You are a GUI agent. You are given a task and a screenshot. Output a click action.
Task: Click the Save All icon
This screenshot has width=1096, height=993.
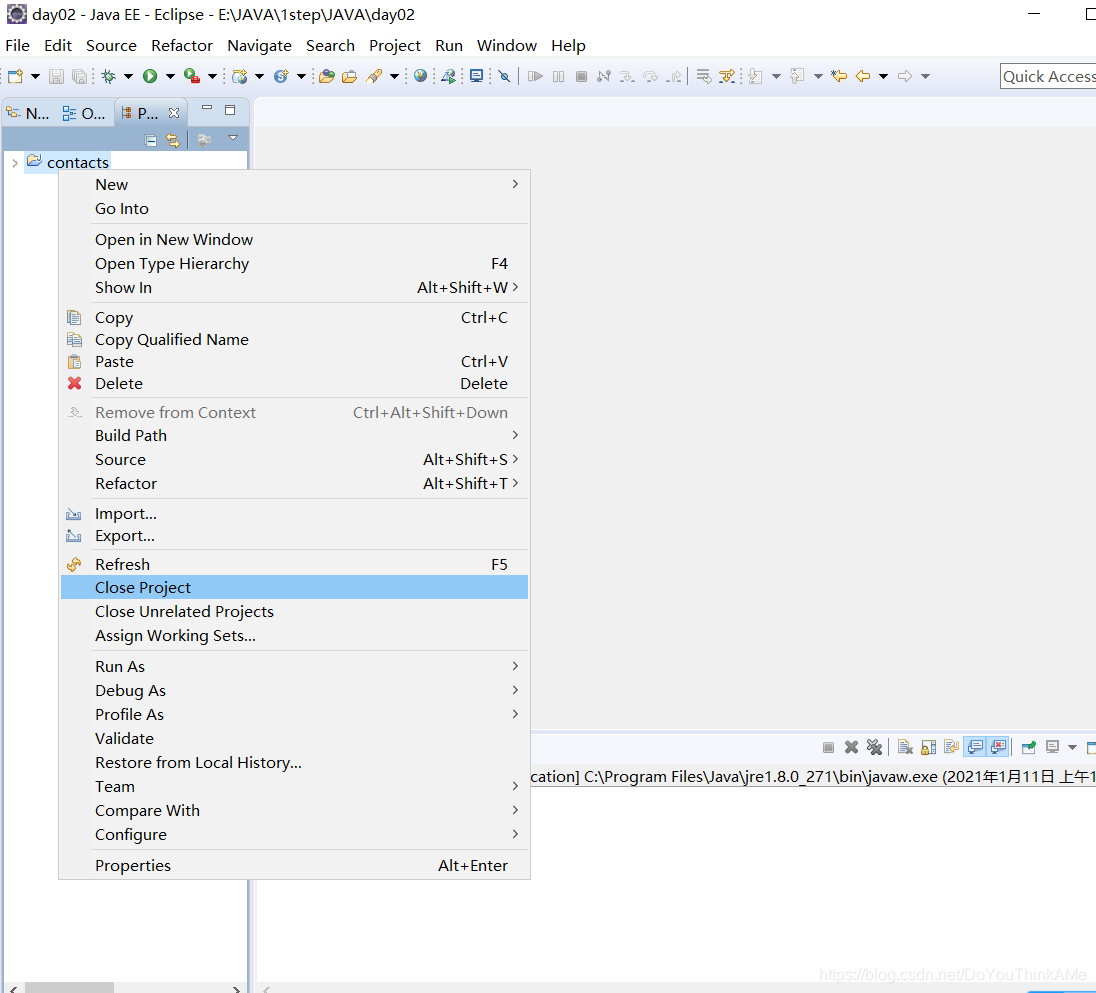(80, 76)
